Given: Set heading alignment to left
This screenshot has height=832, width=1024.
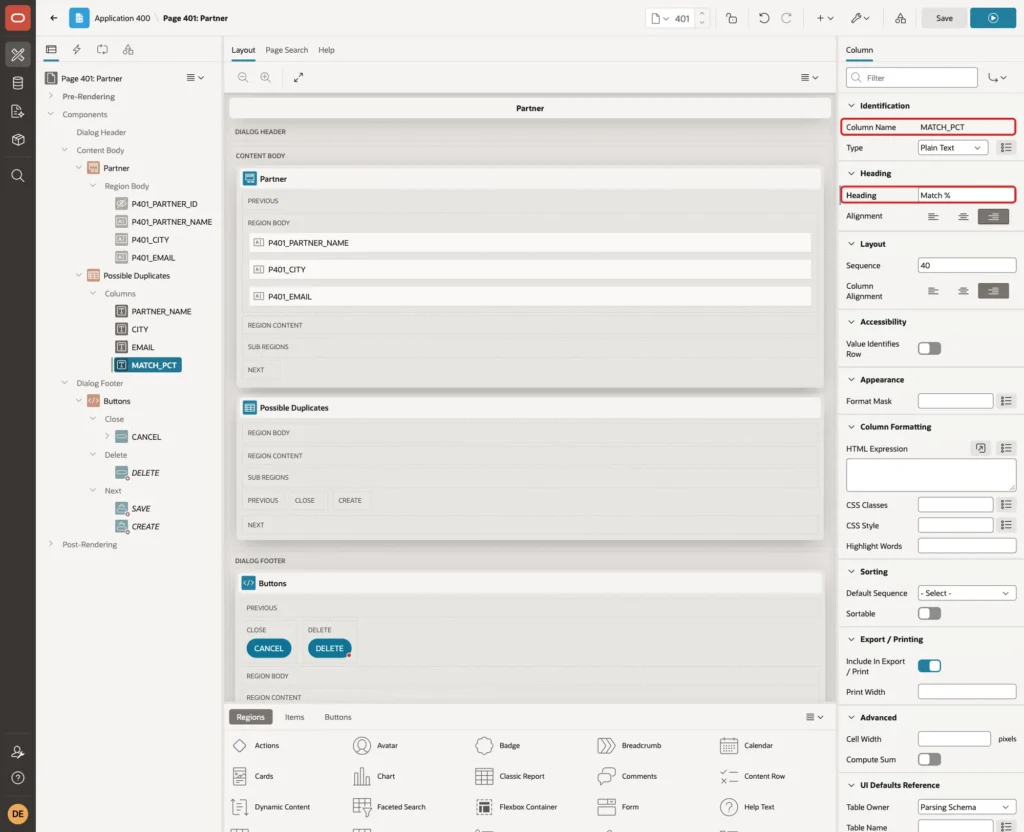Looking at the screenshot, I should pyautogui.click(x=933, y=216).
